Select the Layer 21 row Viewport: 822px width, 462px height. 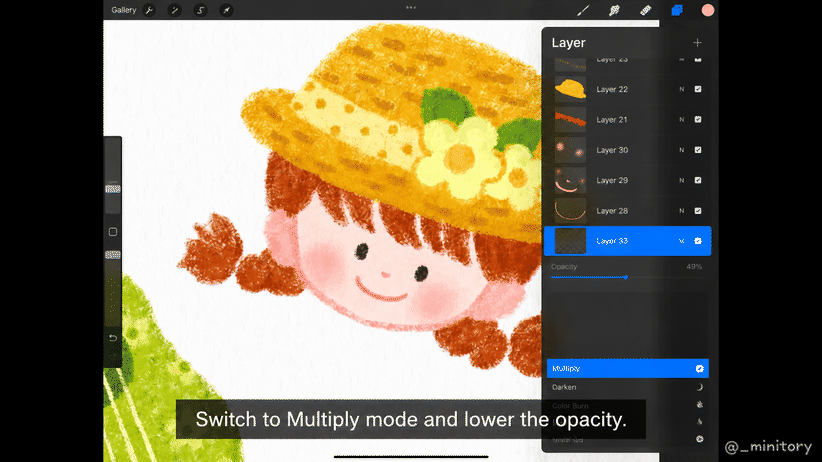(628, 120)
